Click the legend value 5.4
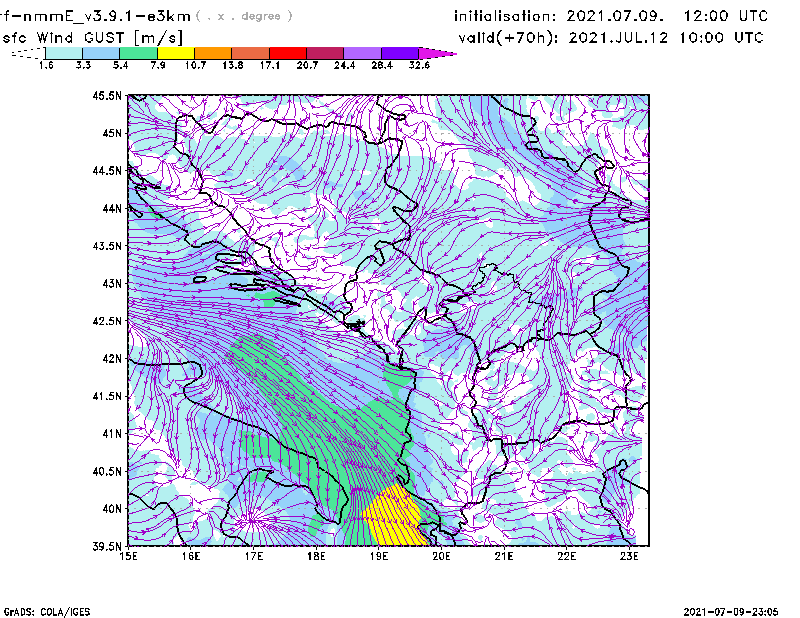 (120, 65)
